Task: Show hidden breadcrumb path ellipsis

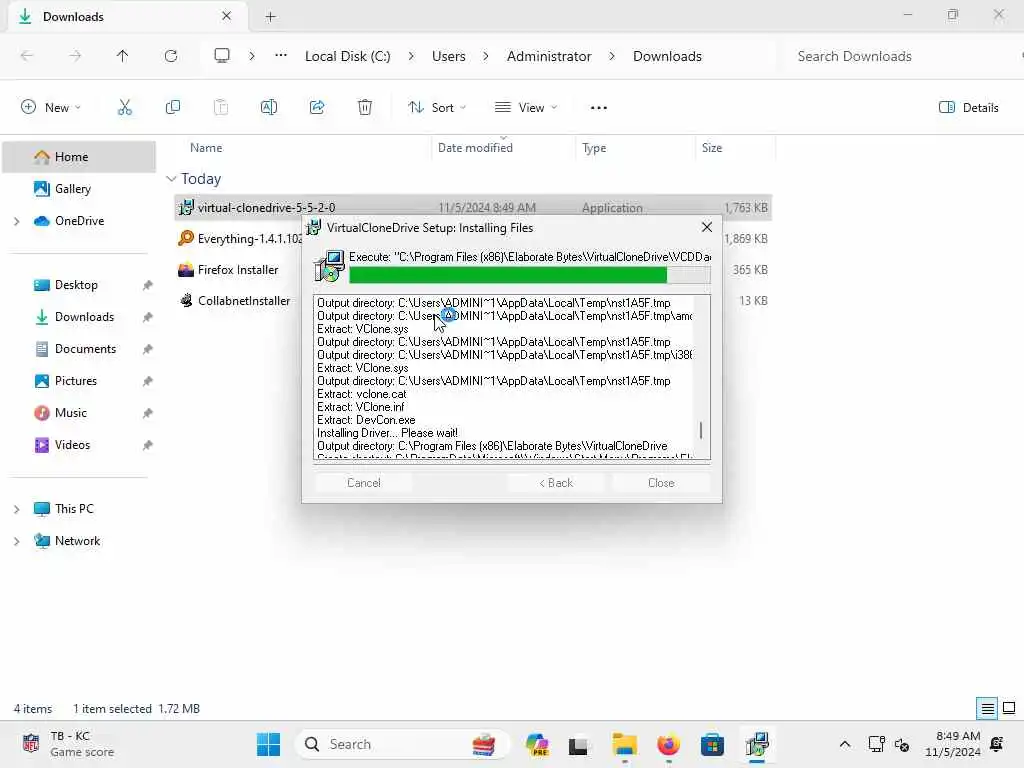Action: coord(281,56)
